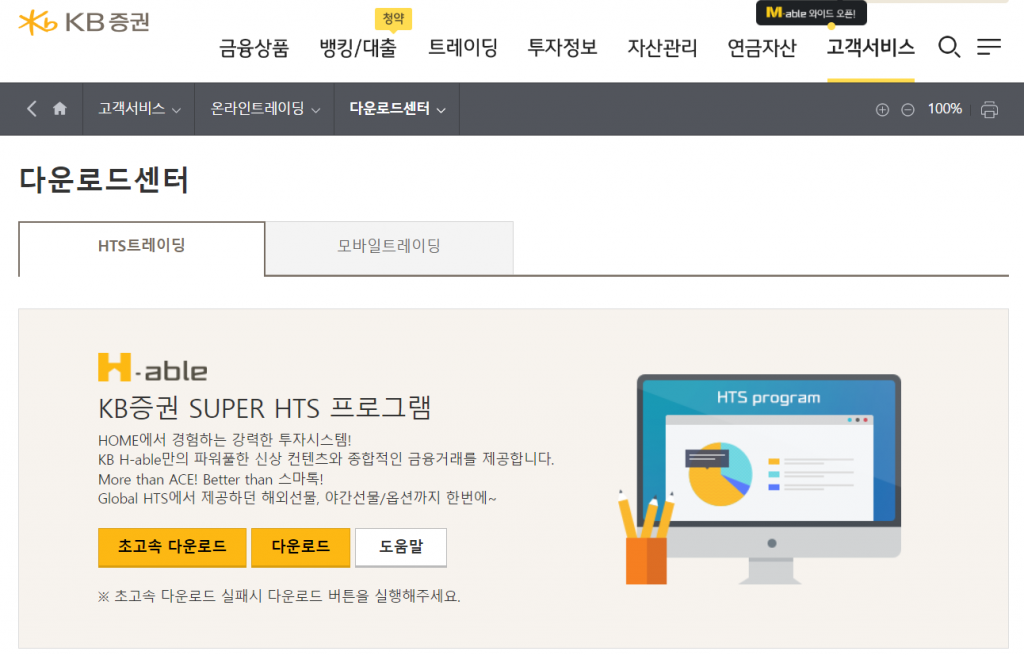This screenshot has width=1024, height=655.
Task: Go back with the left arrow icon
Action: (x=31, y=108)
